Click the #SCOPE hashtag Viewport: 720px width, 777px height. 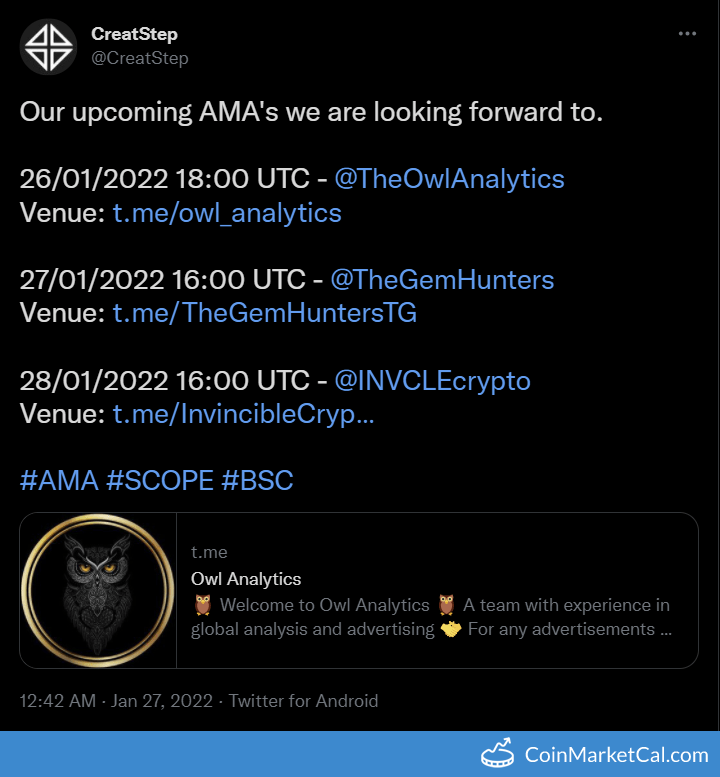pos(160,480)
